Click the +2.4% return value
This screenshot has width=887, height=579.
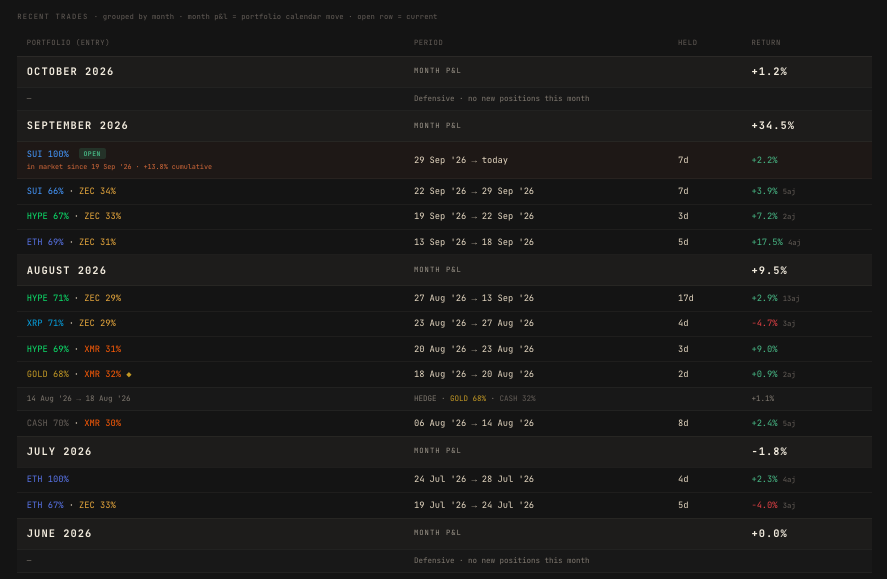pyautogui.click(x=764, y=423)
